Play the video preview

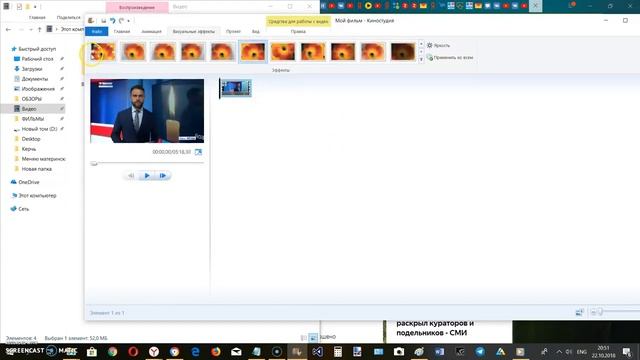(147, 176)
